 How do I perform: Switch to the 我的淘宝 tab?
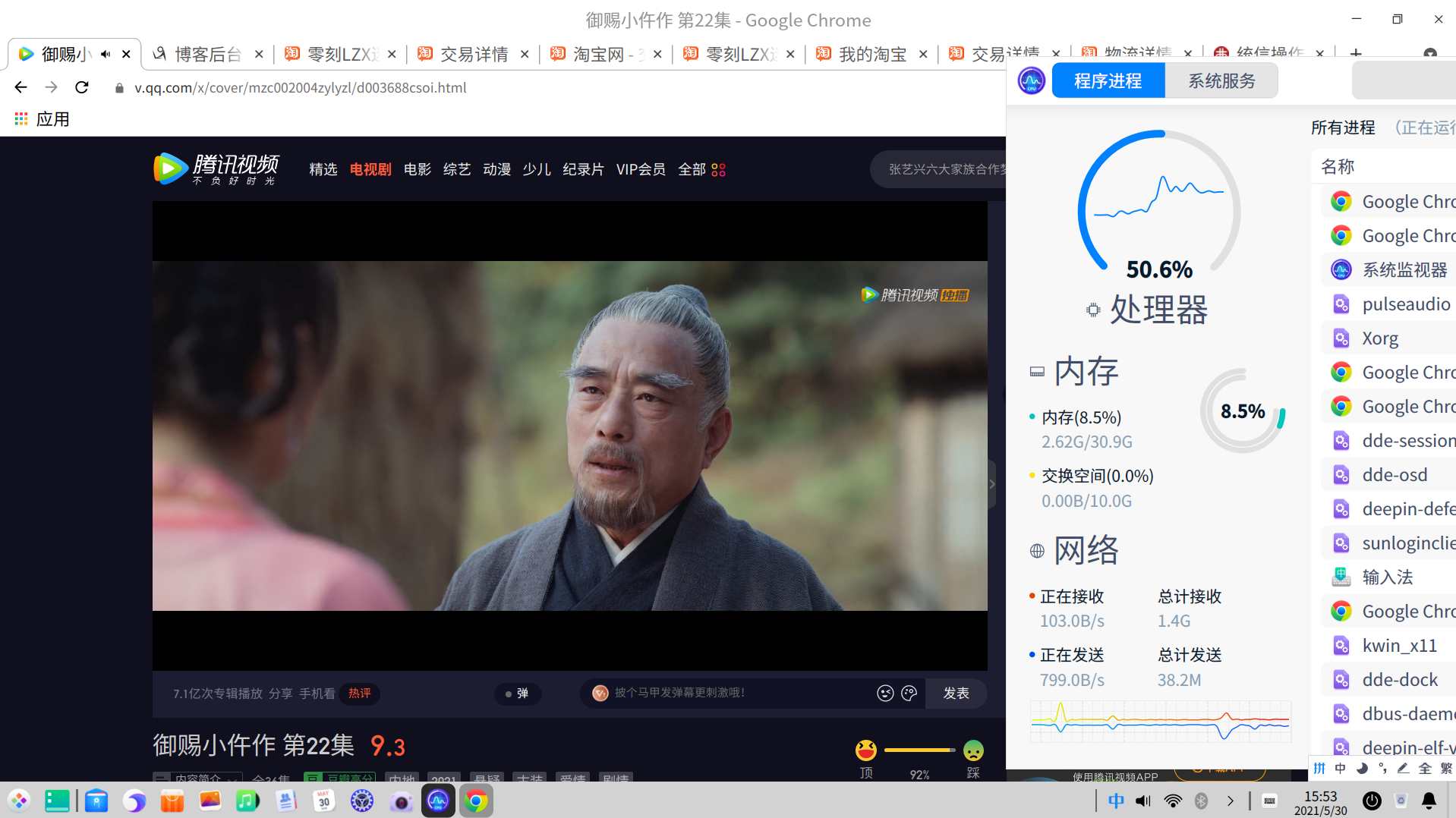[x=871, y=54]
